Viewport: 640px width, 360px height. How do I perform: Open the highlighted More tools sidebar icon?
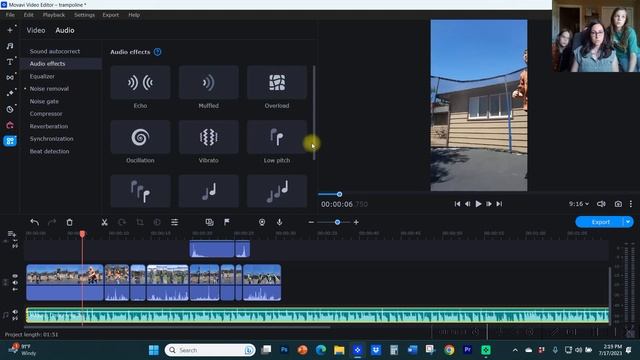tap(10, 141)
